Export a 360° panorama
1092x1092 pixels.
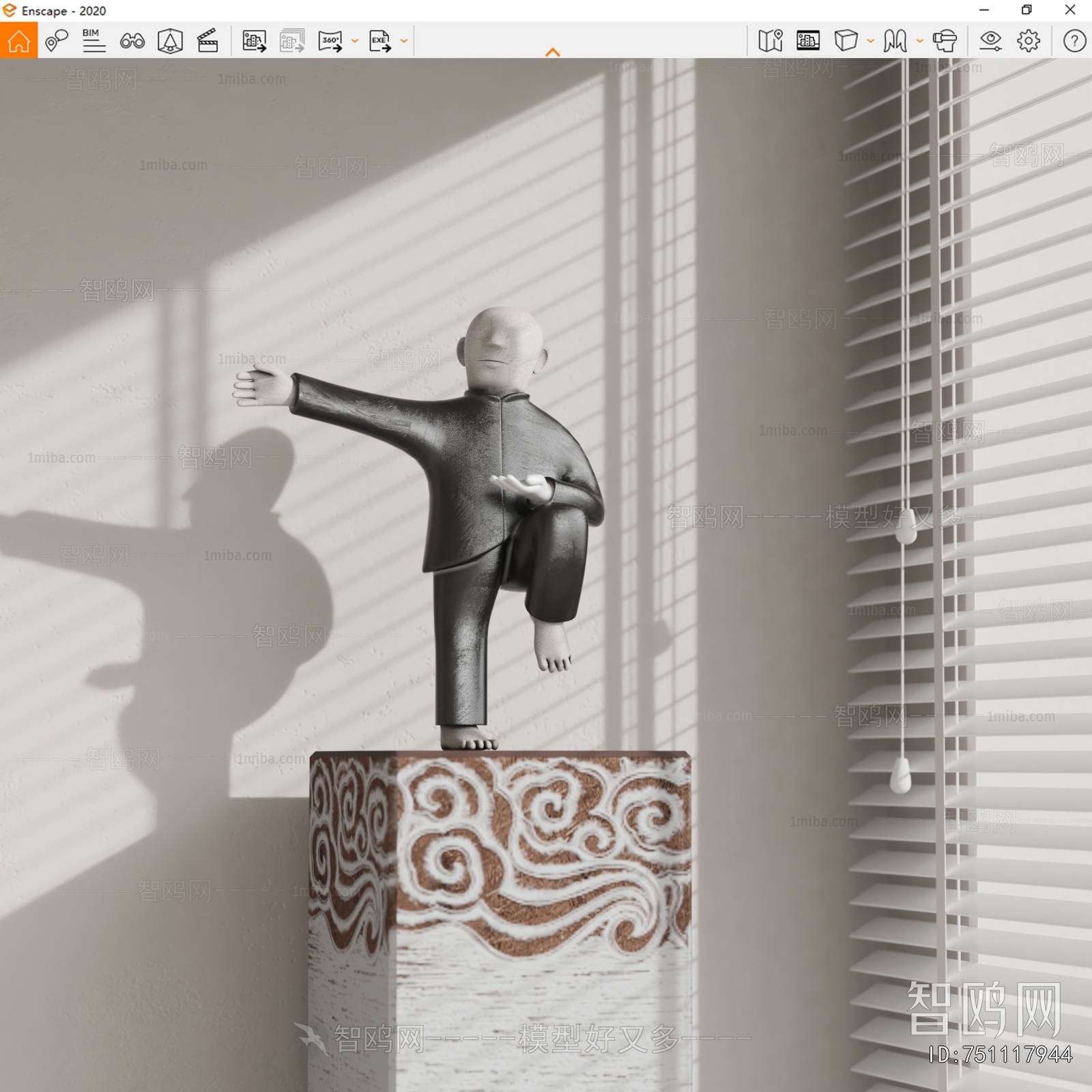click(x=330, y=41)
